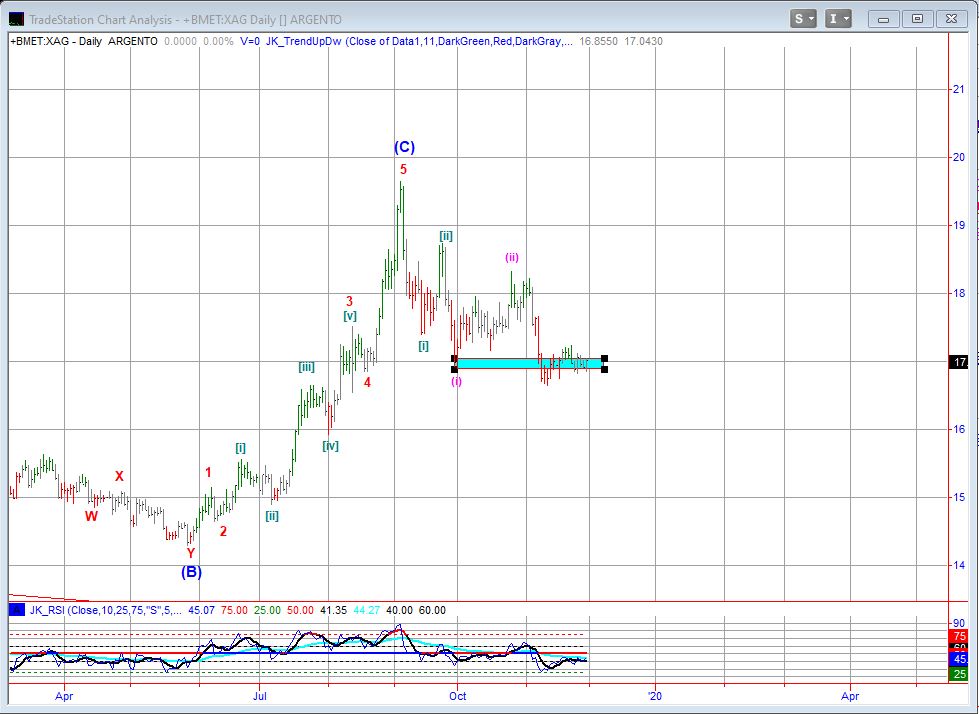Open the S dropdown in the title bar

point(803,19)
